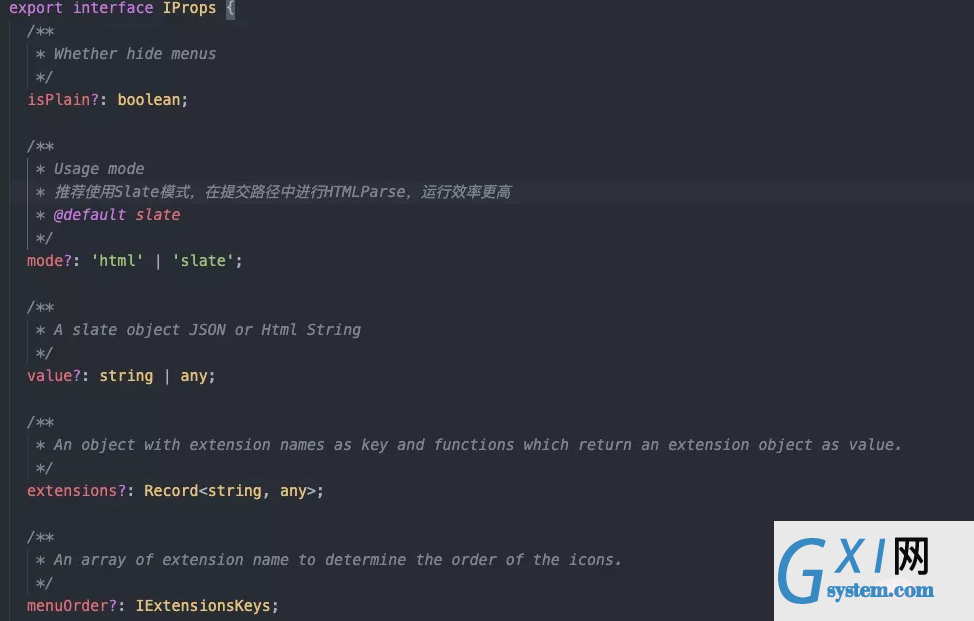The width and height of the screenshot is (974, 621).
Task: Click the comment about extension names as key
Action: (x=478, y=445)
